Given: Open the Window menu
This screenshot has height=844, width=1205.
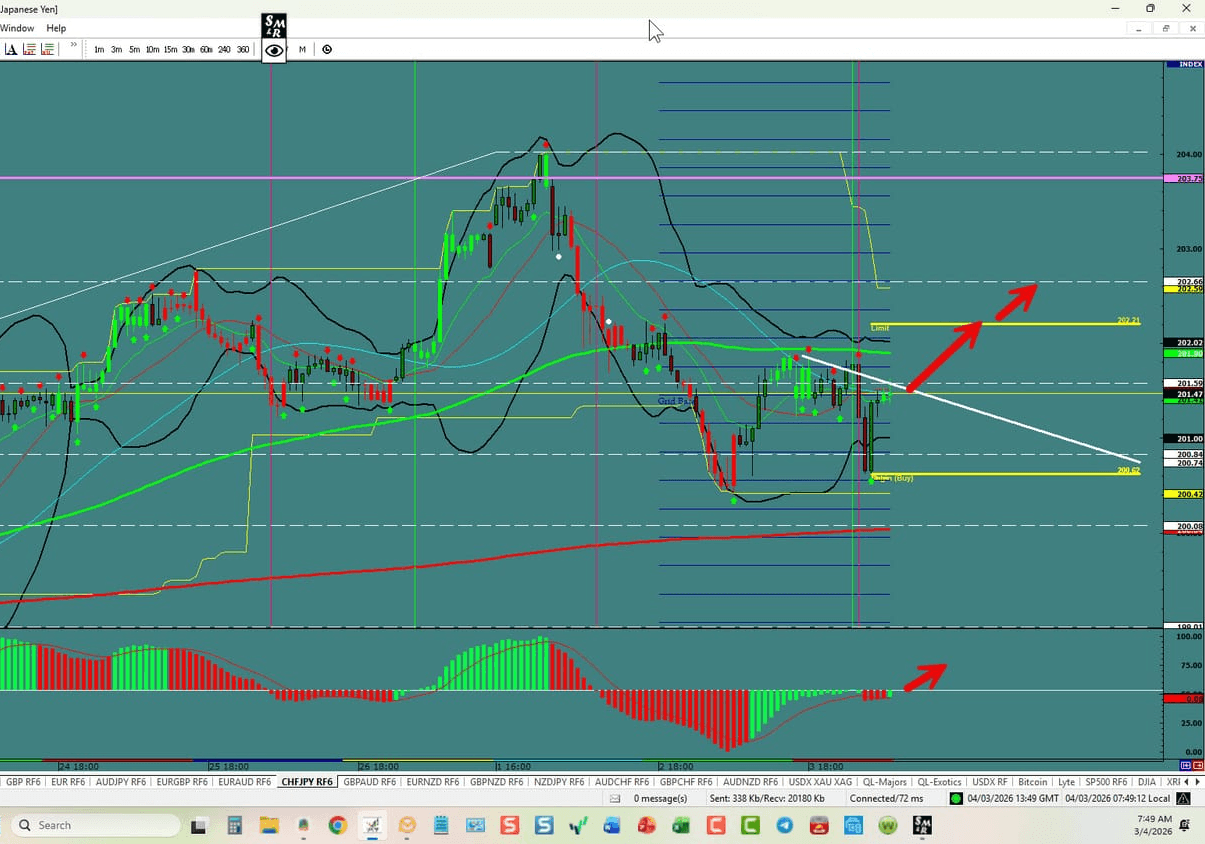Looking at the screenshot, I should (x=17, y=28).
